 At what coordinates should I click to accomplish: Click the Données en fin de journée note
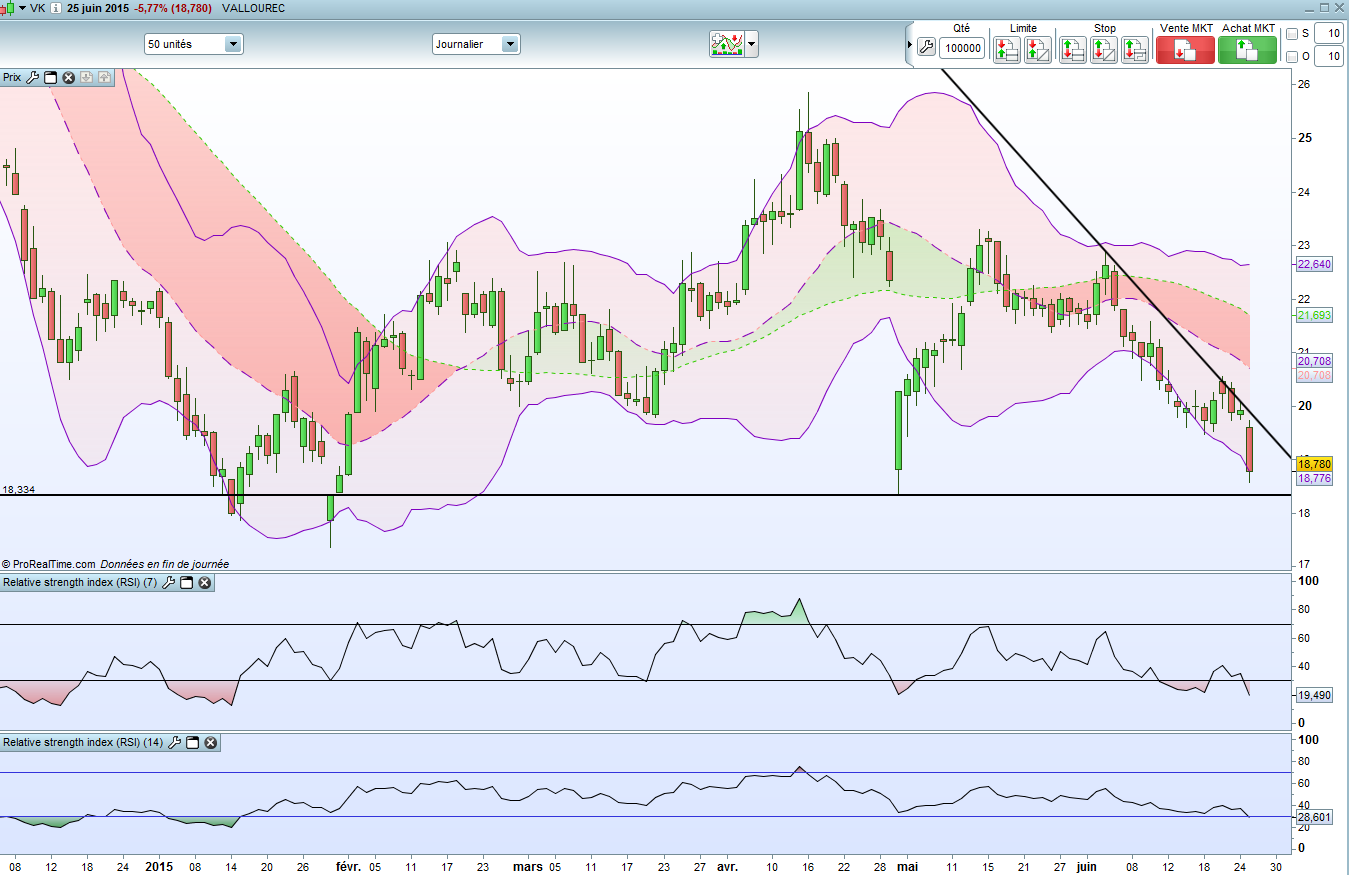[165, 564]
